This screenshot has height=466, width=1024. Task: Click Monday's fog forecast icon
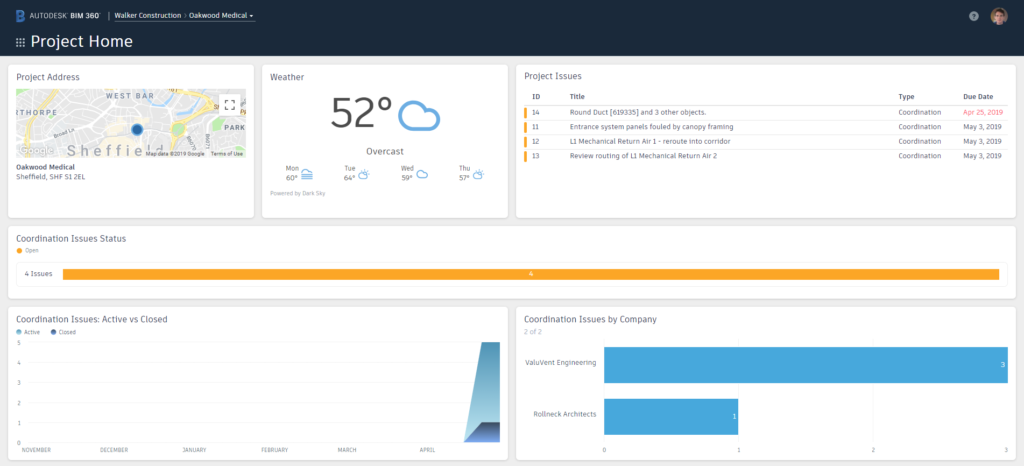pyautogui.click(x=307, y=174)
